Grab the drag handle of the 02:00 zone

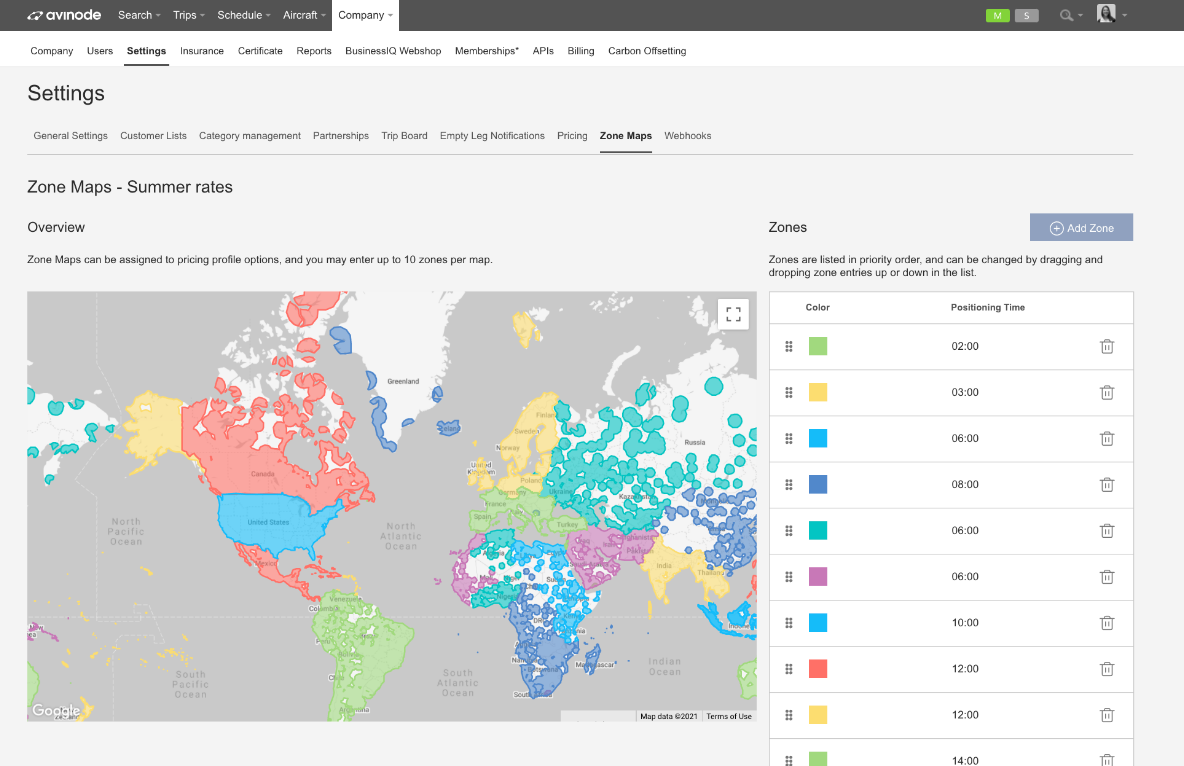click(x=788, y=347)
